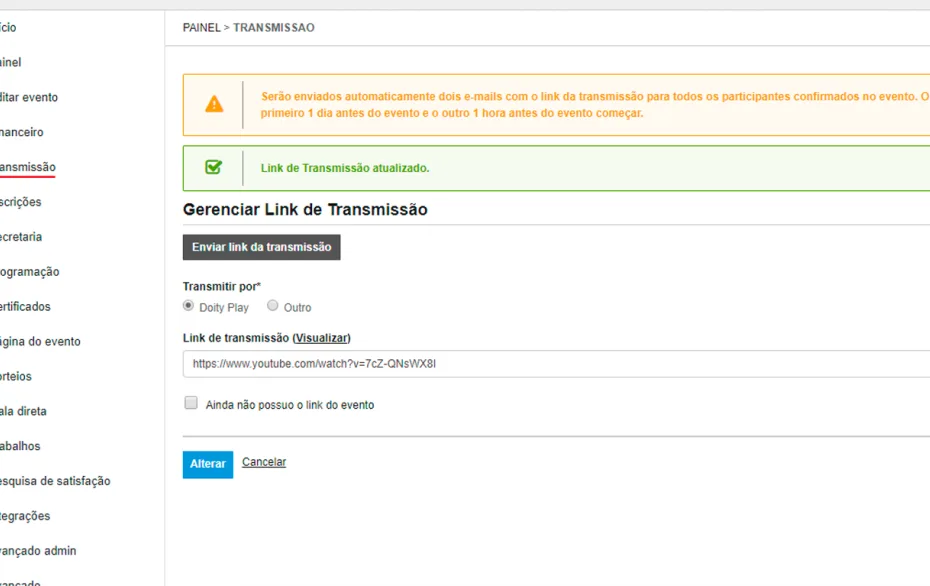This screenshot has width=930, height=586.
Task: Click the blue Alterar button
Action: (x=208, y=464)
